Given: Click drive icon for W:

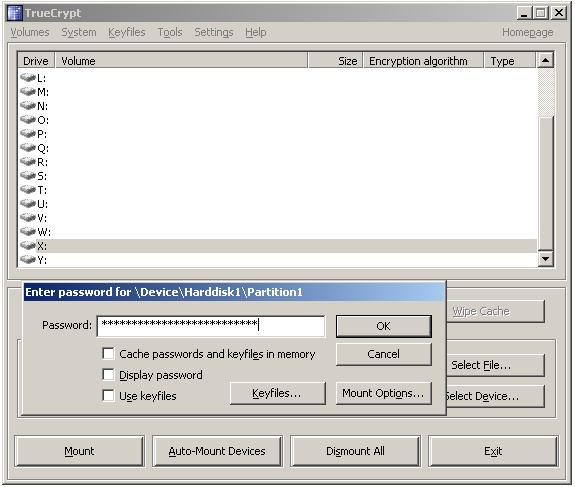Looking at the screenshot, I should [x=28, y=231].
